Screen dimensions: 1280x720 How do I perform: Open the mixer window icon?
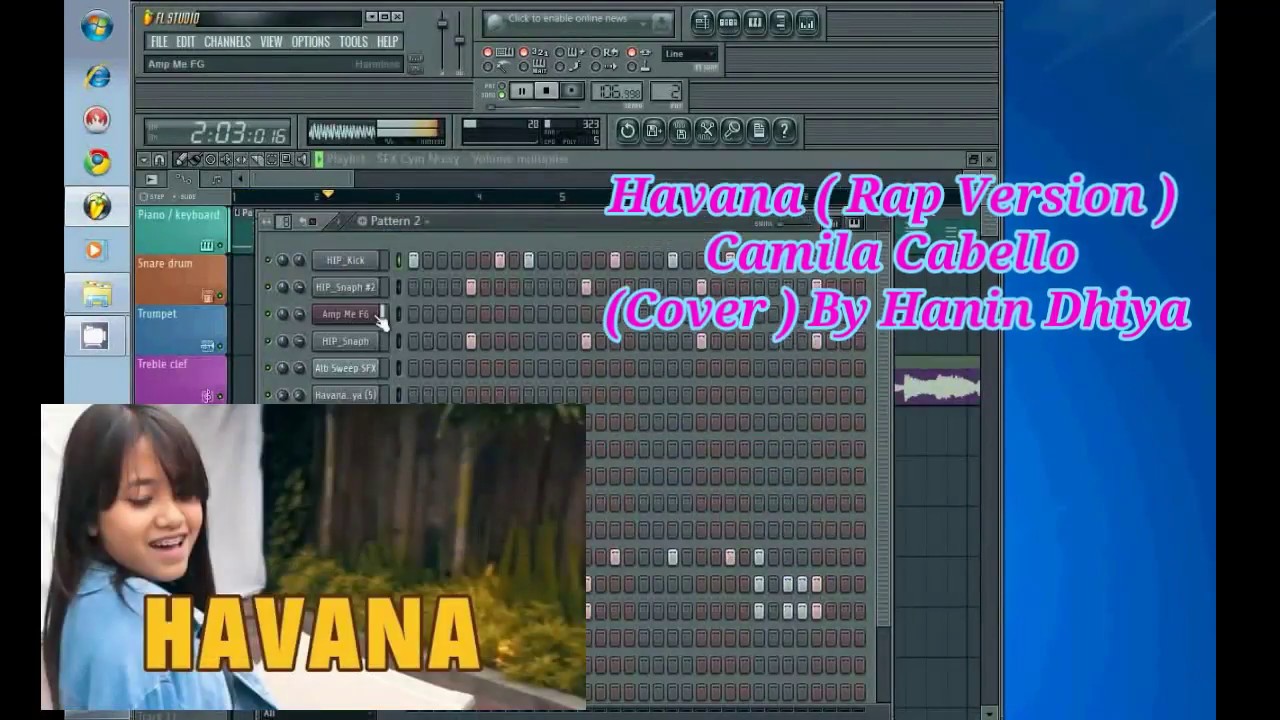click(806, 22)
